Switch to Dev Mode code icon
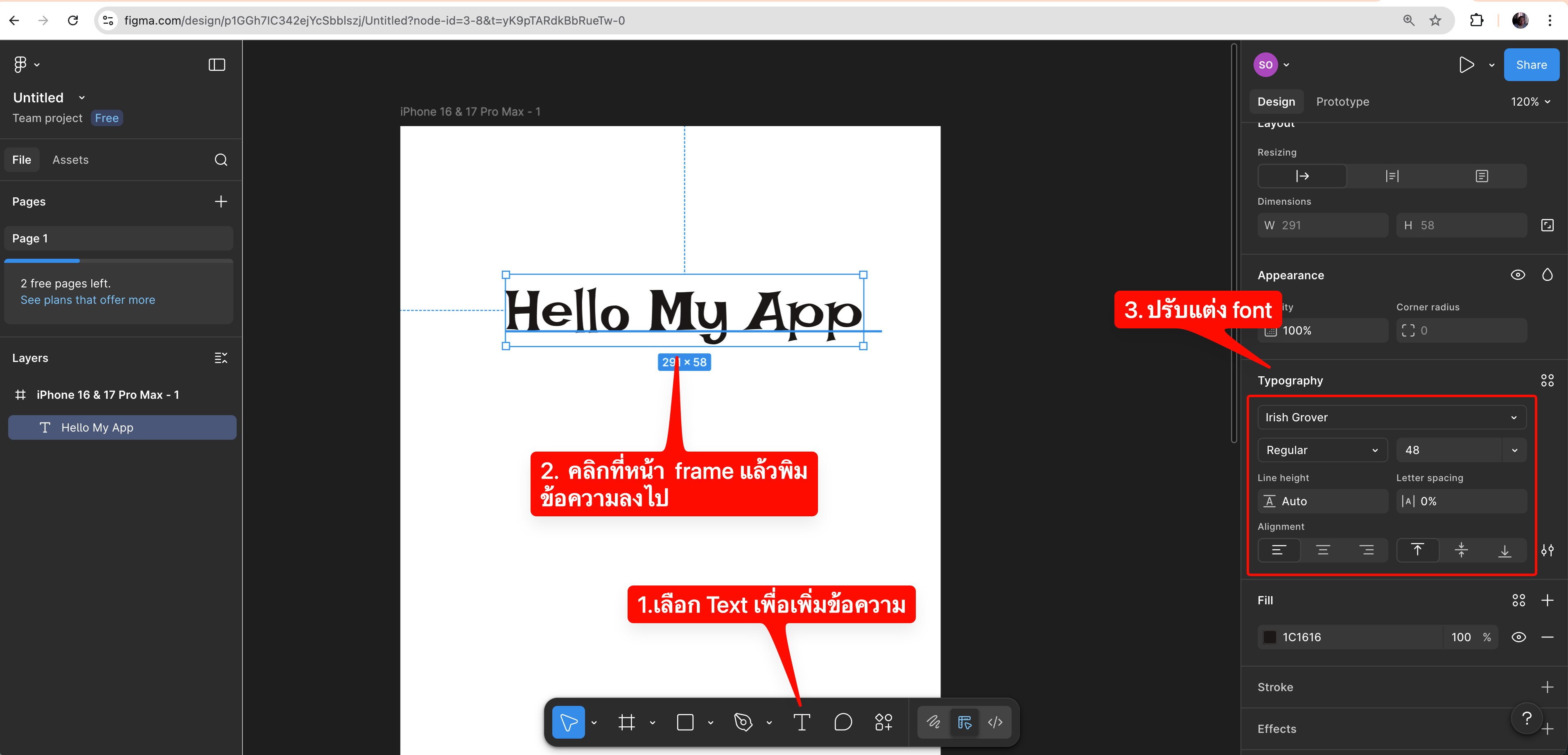The width and height of the screenshot is (1568, 755). pyautogui.click(x=994, y=722)
